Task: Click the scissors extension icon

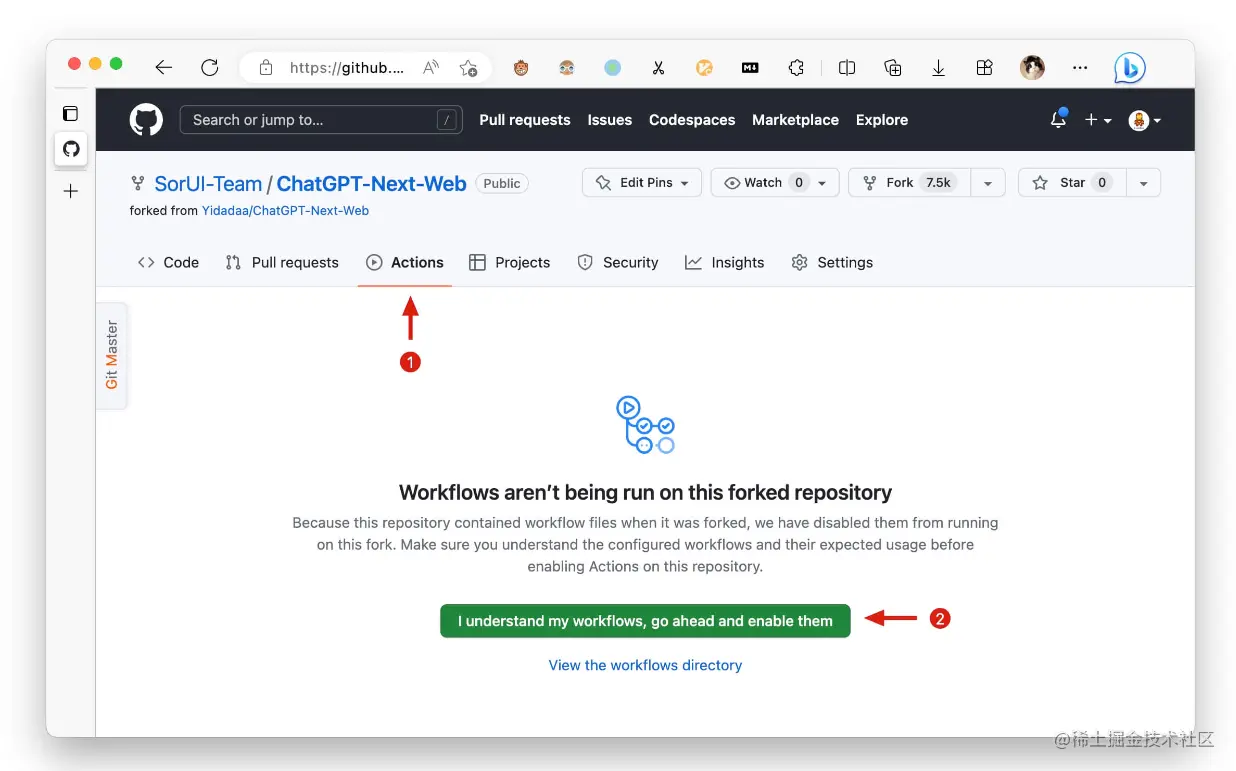Action: (658, 68)
